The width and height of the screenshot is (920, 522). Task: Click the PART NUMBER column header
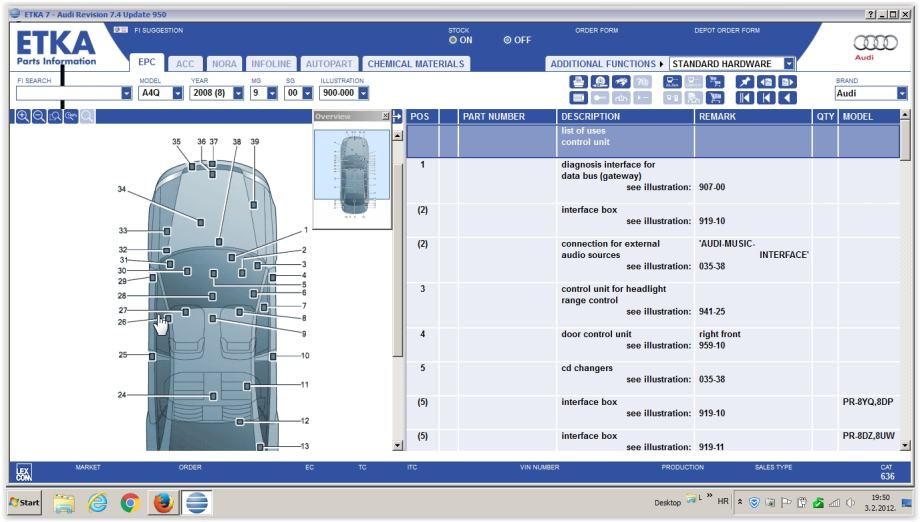(507, 117)
